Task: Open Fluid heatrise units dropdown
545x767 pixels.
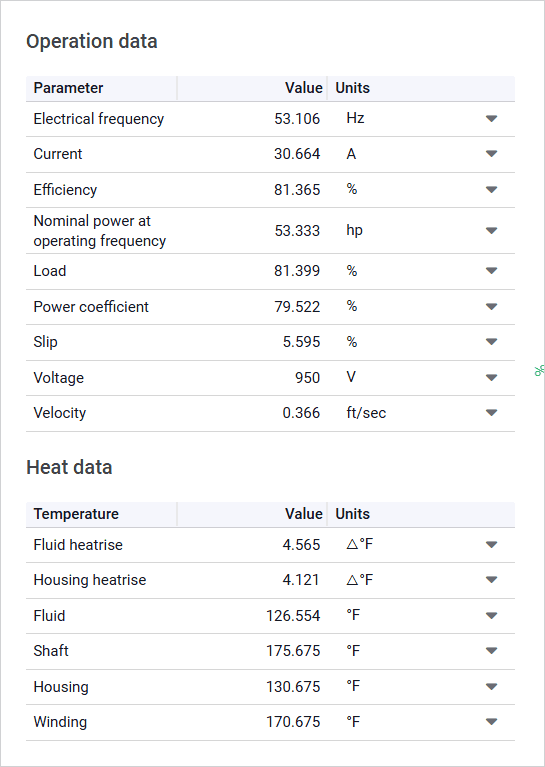Action: pyautogui.click(x=491, y=544)
